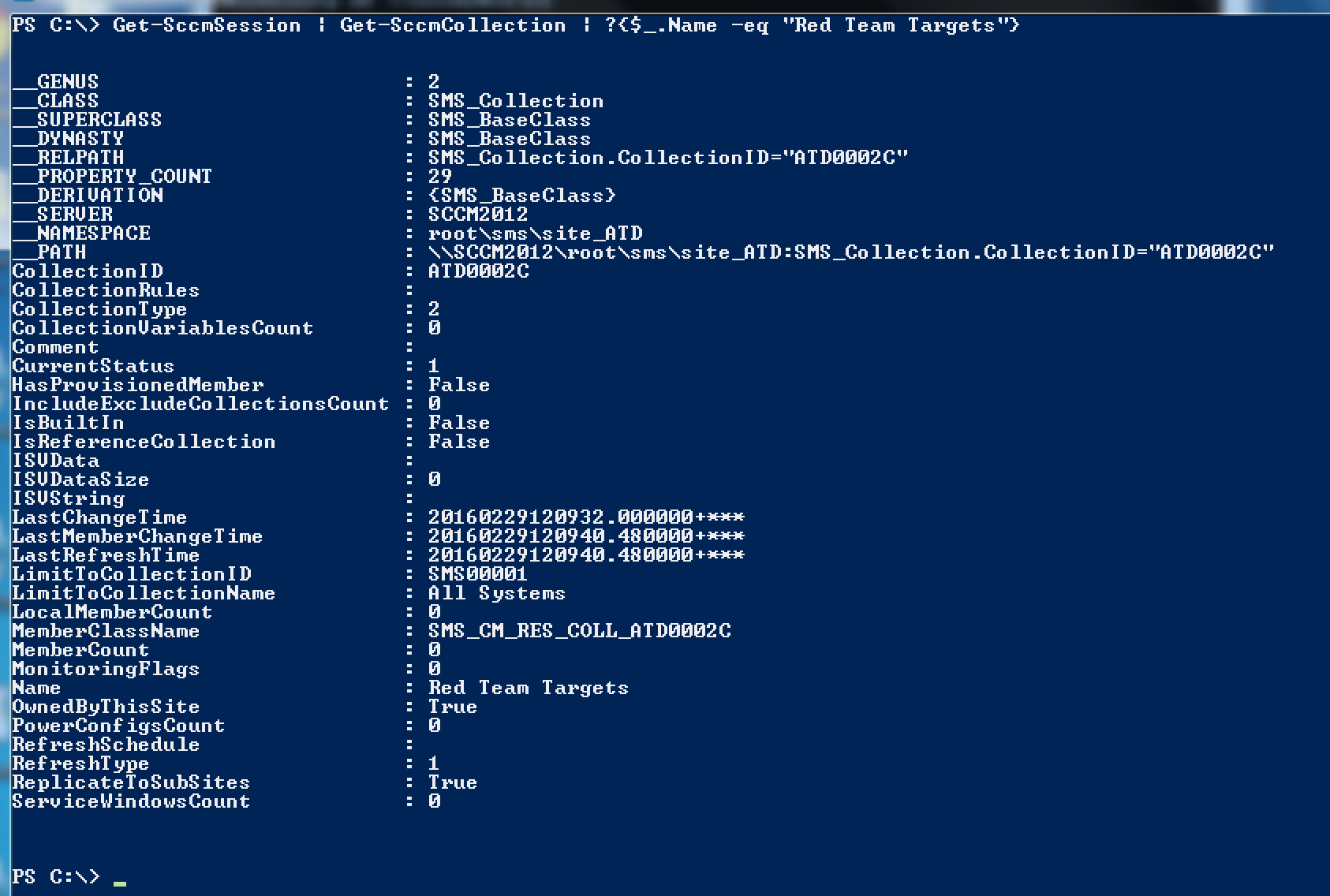Click the SMS_CM_RES_COLL_ATD0002C member class value
Screen dimensions: 1330x896
click(x=580, y=631)
